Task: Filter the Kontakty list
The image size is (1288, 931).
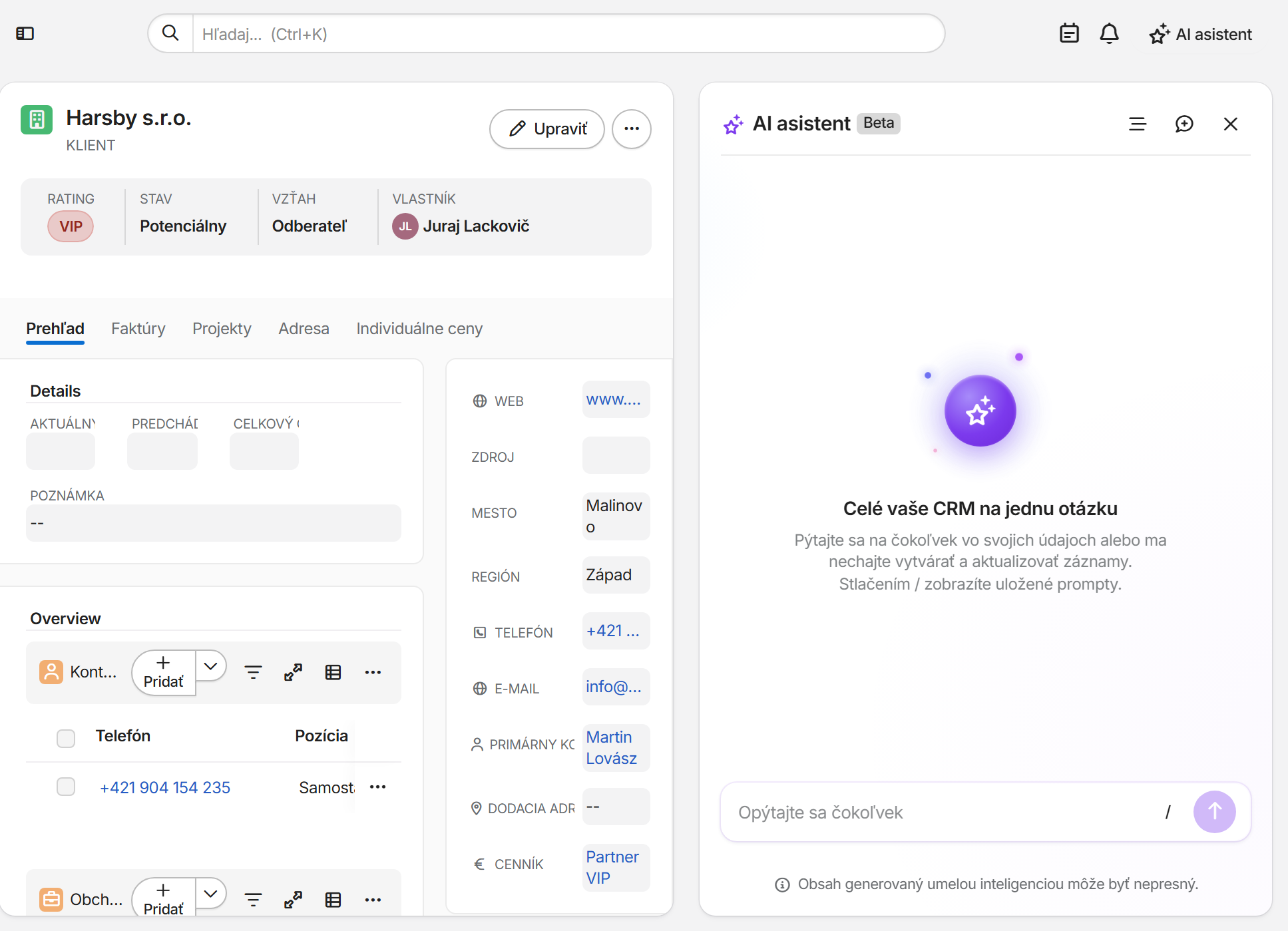Action: (x=253, y=672)
